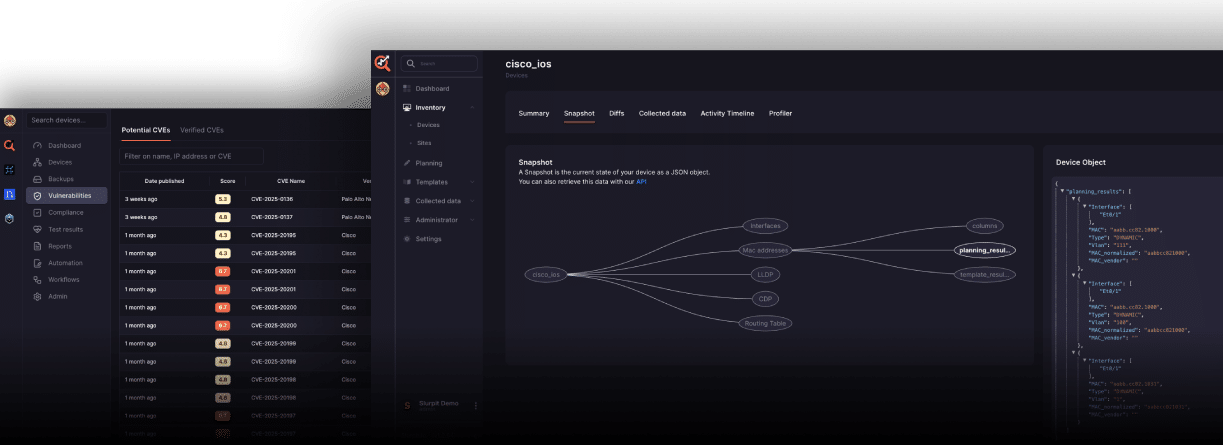This screenshot has width=1223, height=445.
Task: Select the columns graph node
Action: click(985, 226)
